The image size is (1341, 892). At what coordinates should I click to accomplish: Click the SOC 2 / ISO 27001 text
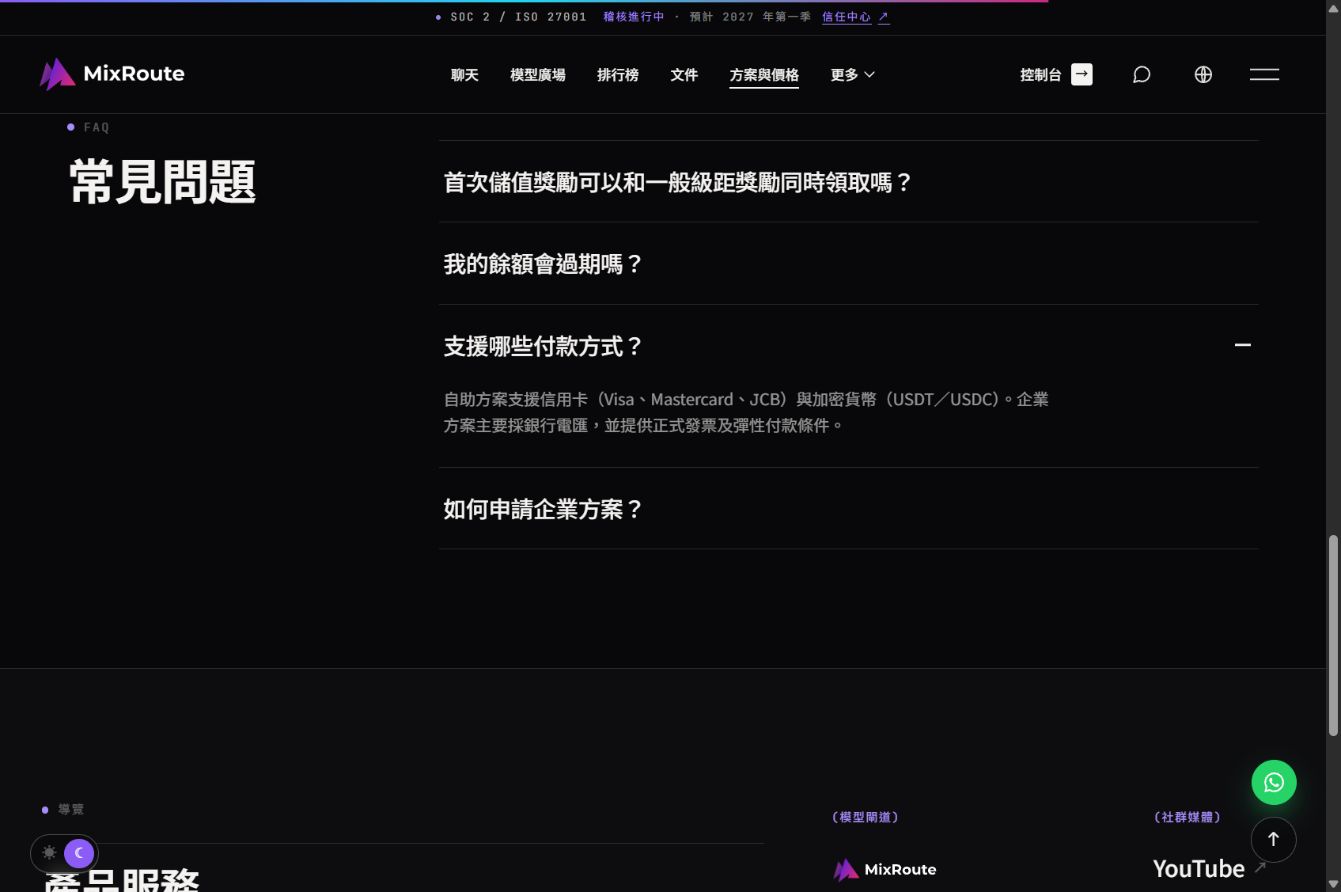[x=519, y=17]
